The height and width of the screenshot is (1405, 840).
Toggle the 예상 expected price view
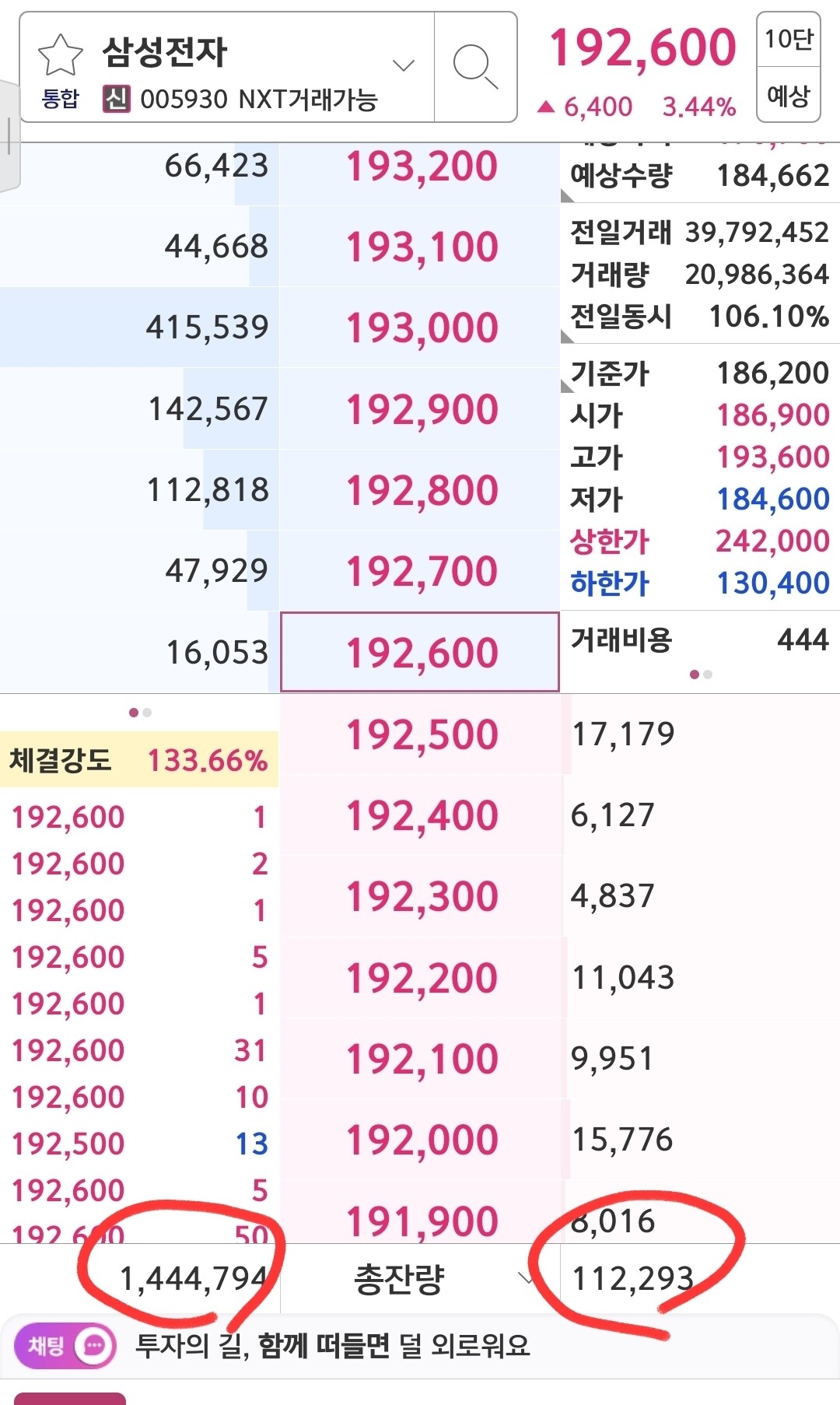788,96
